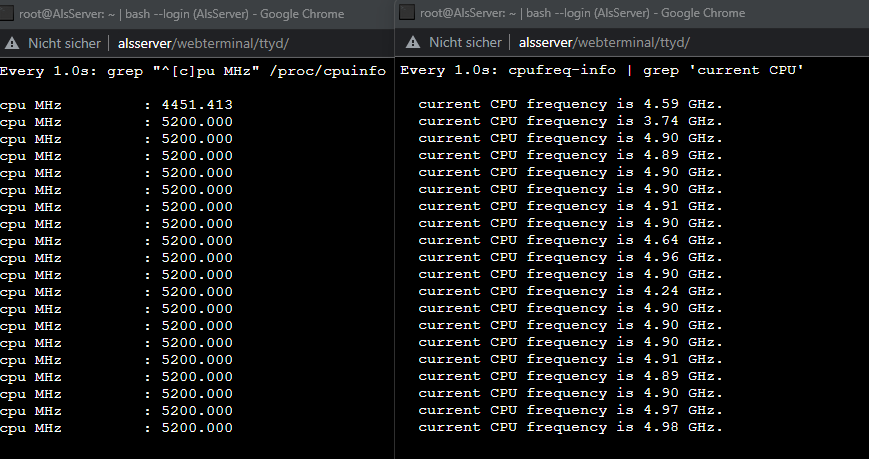Viewport: 869px width, 459px height.
Task: Click the 4.98 GHz frequency line
Action: 571,427
